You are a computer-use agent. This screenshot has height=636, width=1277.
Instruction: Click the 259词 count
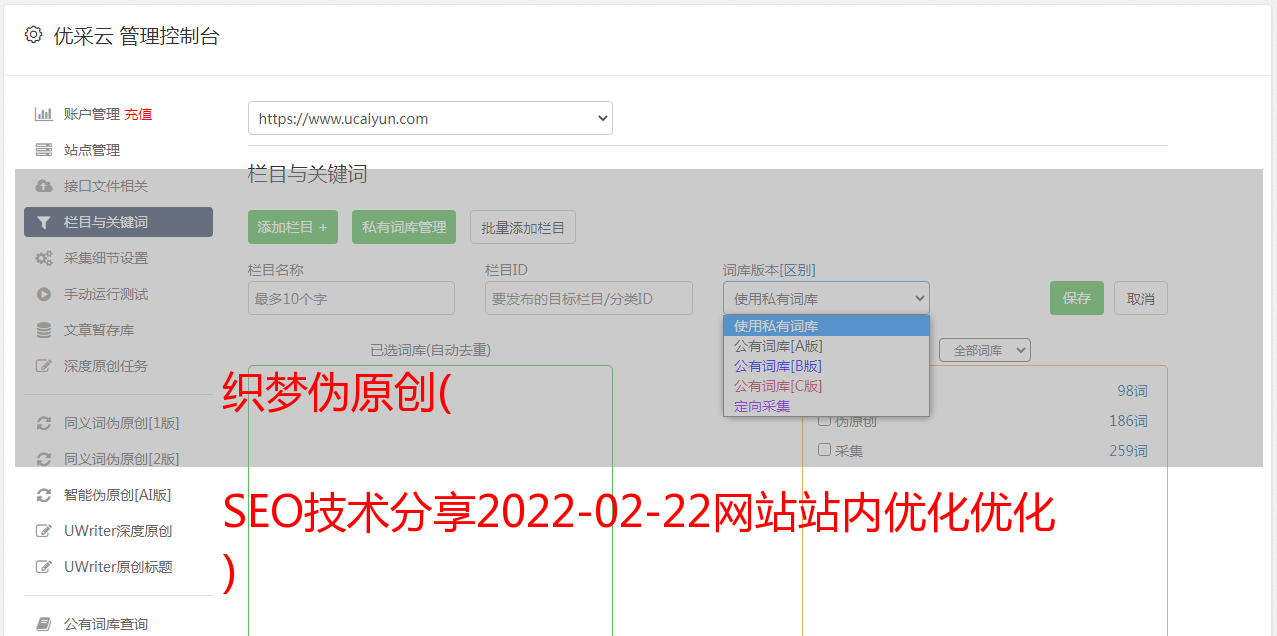pyautogui.click(x=1128, y=451)
